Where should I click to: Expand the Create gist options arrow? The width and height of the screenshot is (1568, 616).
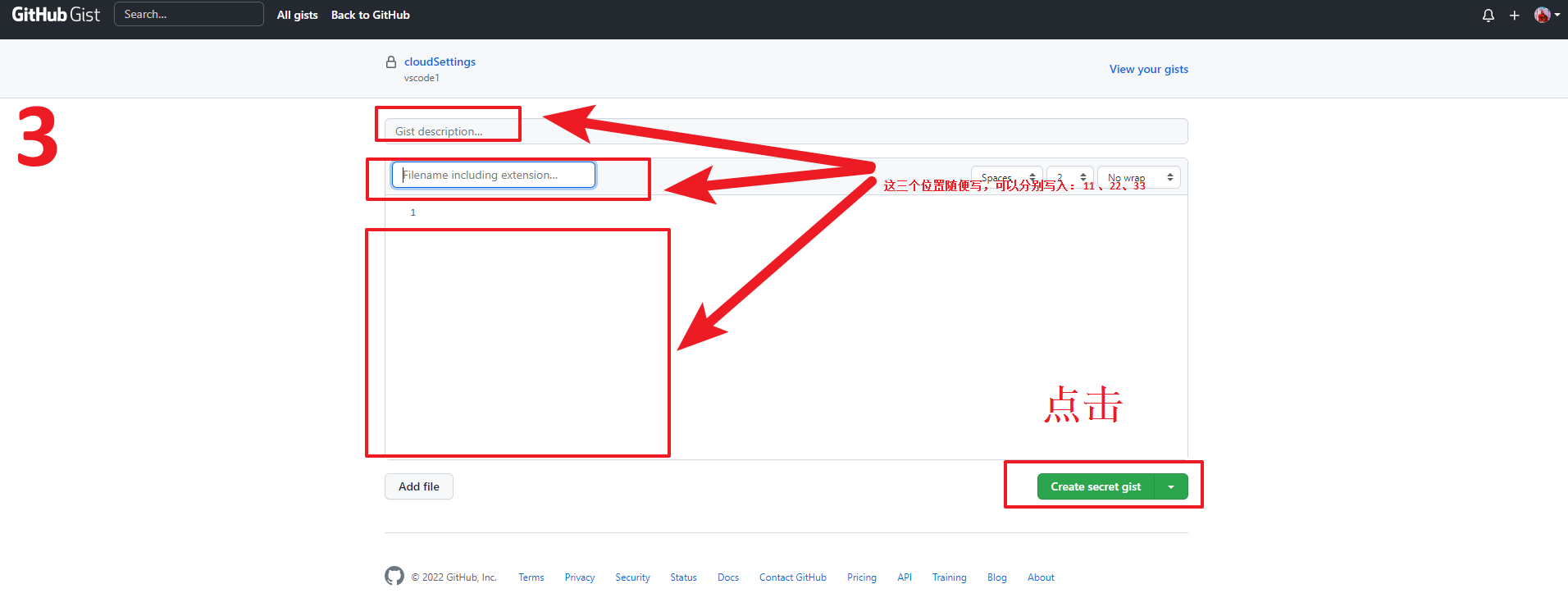pos(1171,486)
